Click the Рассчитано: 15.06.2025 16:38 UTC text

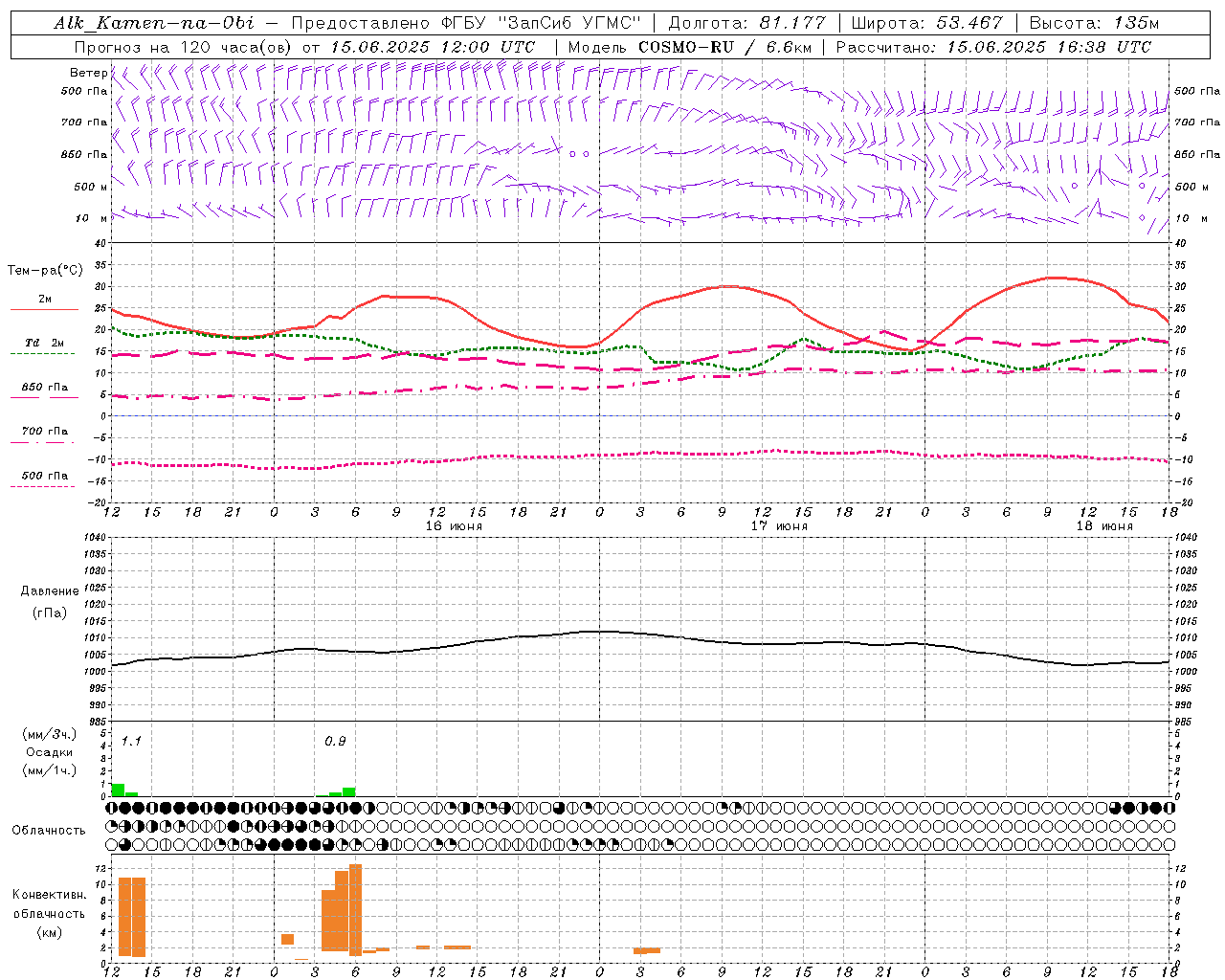click(993, 47)
